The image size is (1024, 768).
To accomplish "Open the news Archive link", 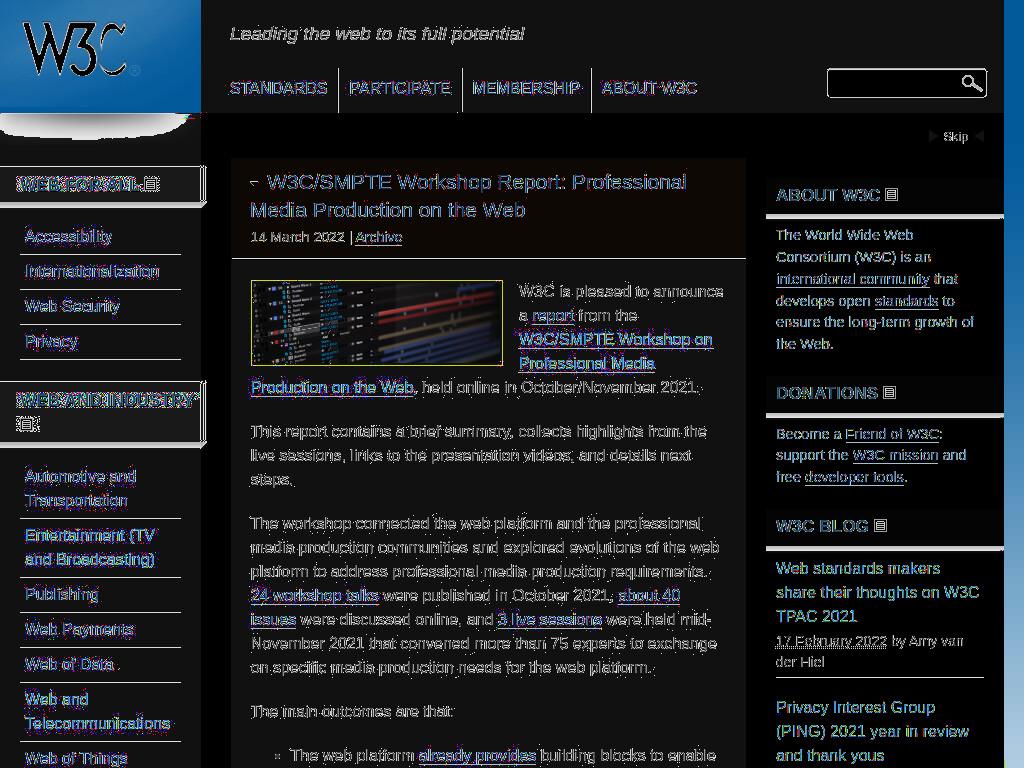I will [x=379, y=237].
